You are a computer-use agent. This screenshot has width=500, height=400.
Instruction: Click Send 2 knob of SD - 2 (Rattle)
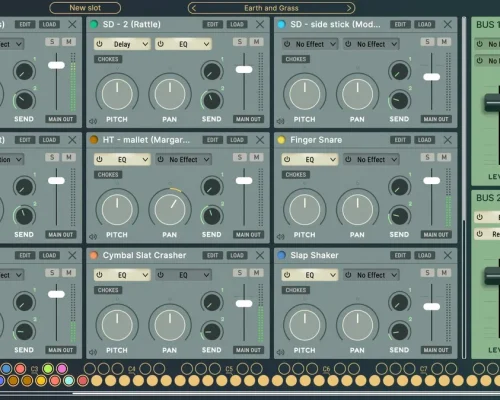pos(212,100)
